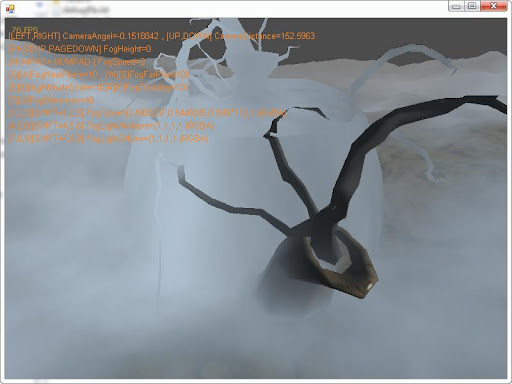Click the "FogLightAmbient" RGBA line
Image resolution: width=512 pixels, height=384 pixels.
[x=111, y=126]
